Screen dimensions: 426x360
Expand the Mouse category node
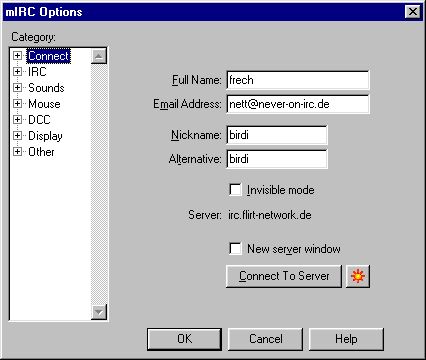tap(17, 104)
